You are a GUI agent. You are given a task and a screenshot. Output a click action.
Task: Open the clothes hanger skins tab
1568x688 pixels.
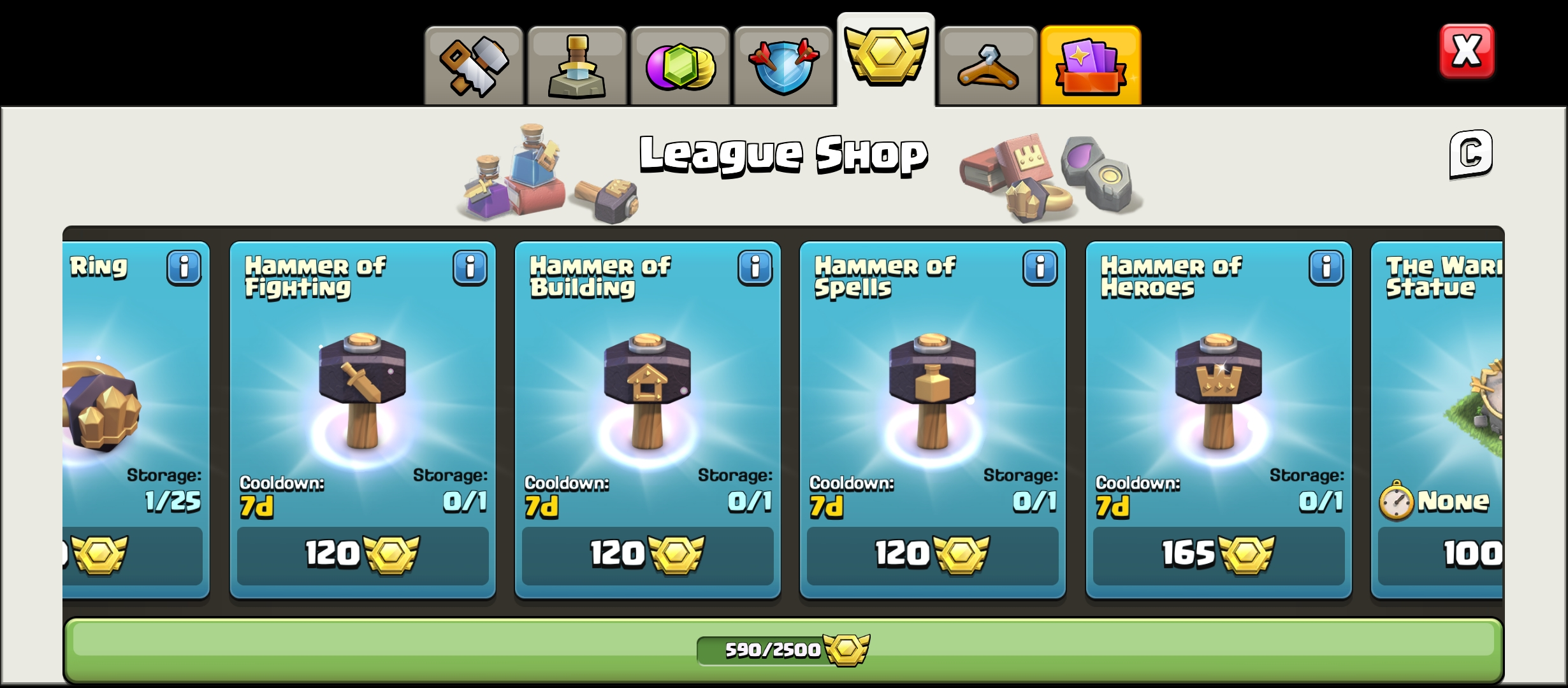(x=988, y=66)
